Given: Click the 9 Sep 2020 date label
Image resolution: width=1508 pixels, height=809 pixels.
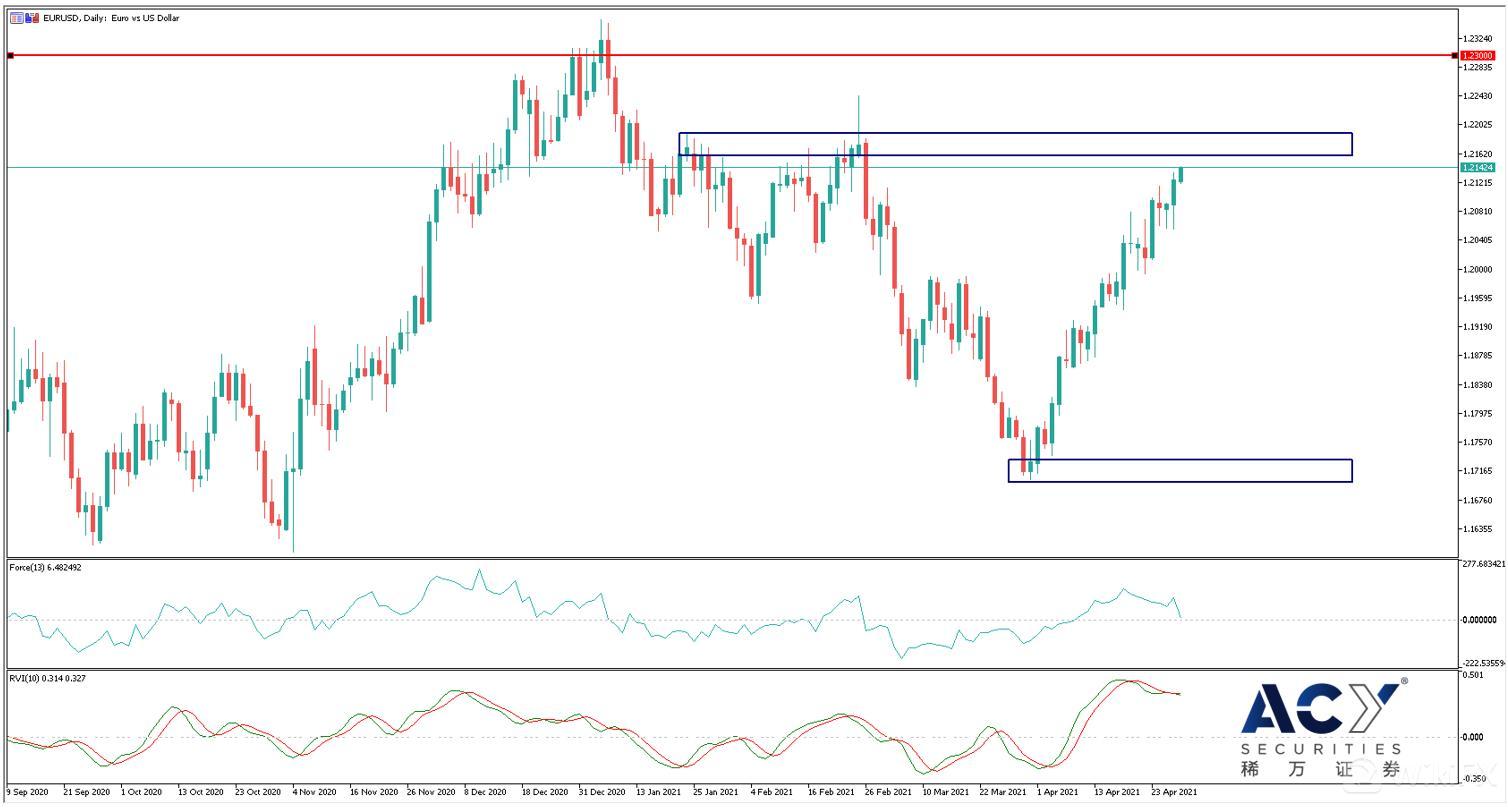Looking at the screenshot, I should point(28,791).
